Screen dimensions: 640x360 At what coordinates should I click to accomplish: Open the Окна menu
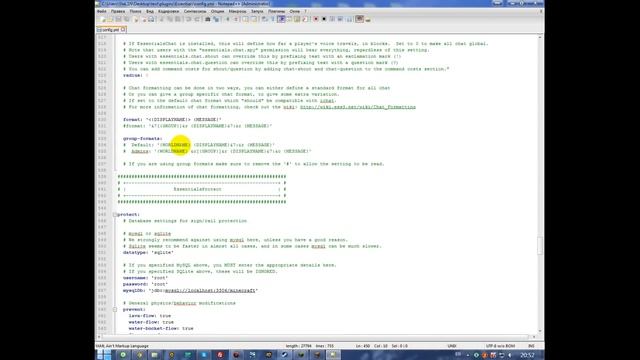[294, 11]
